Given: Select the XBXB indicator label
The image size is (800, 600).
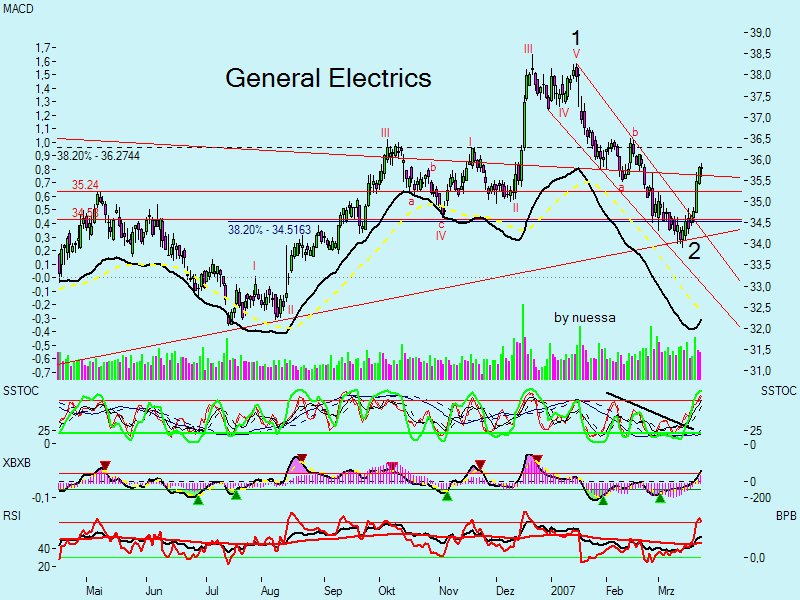Looking at the screenshot, I should [17, 463].
